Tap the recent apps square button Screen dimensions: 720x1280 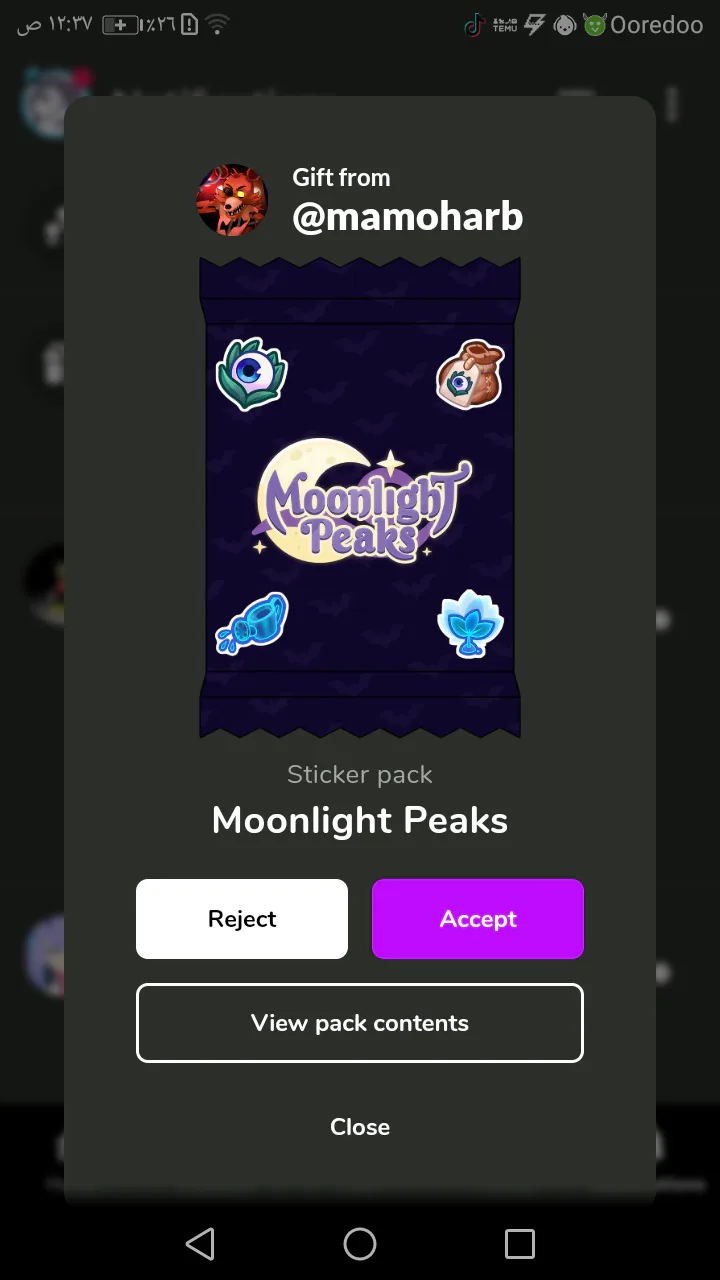520,1244
